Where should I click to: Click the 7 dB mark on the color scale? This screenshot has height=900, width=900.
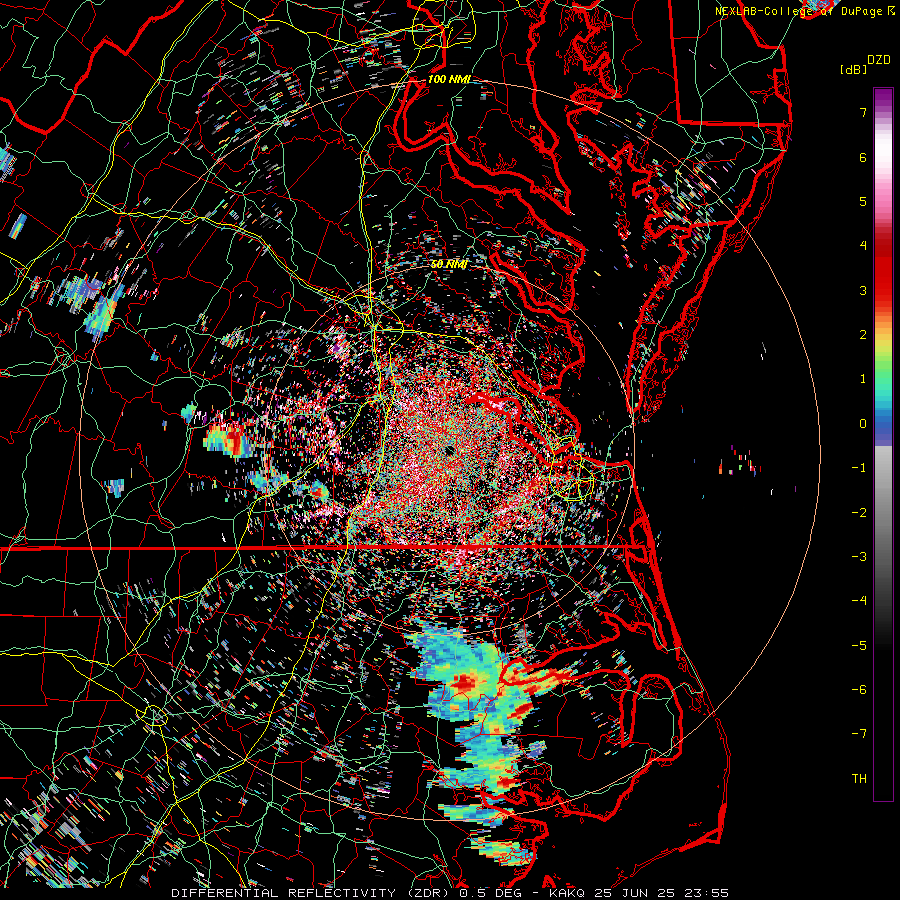863,112
